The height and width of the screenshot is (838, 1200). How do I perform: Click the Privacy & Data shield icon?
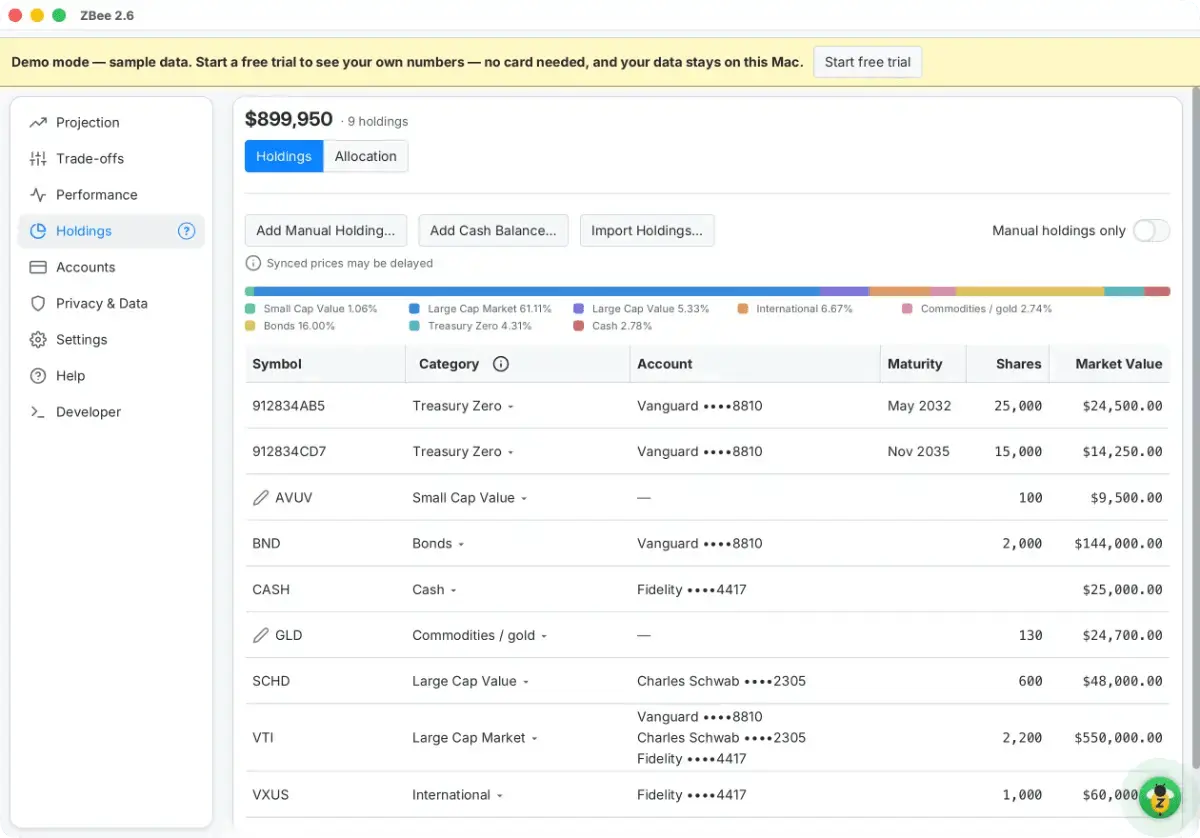[x=38, y=303]
